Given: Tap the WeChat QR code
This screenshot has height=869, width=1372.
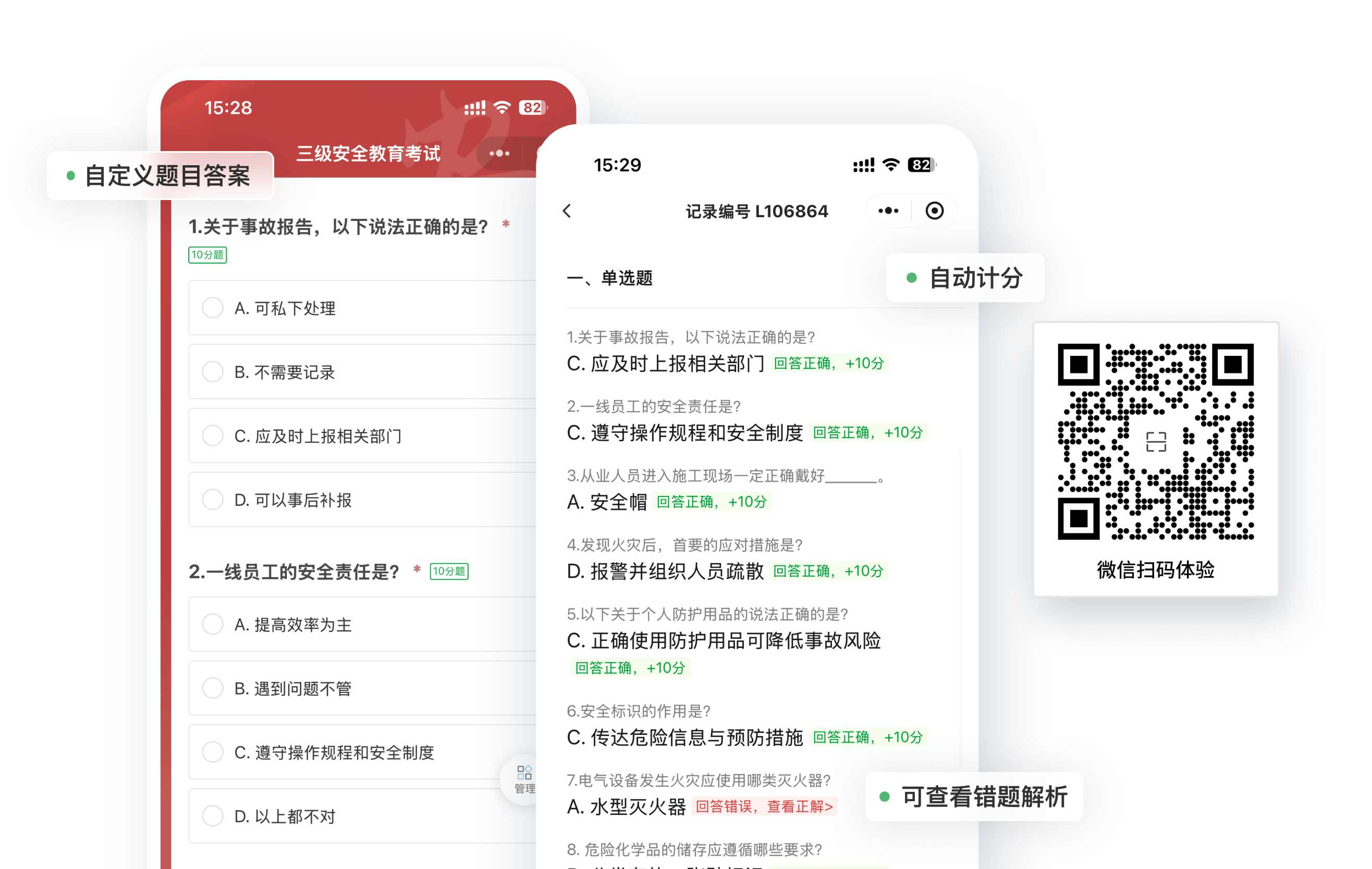Looking at the screenshot, I should (x=1156, y=441).
